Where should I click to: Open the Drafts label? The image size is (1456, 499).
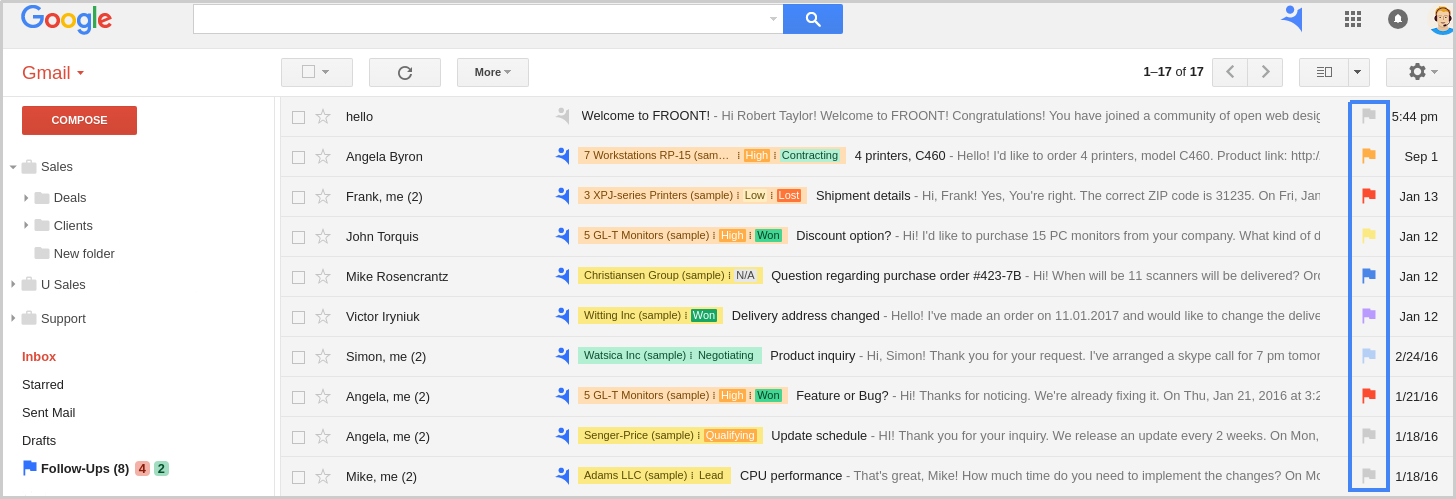point(39,440)
